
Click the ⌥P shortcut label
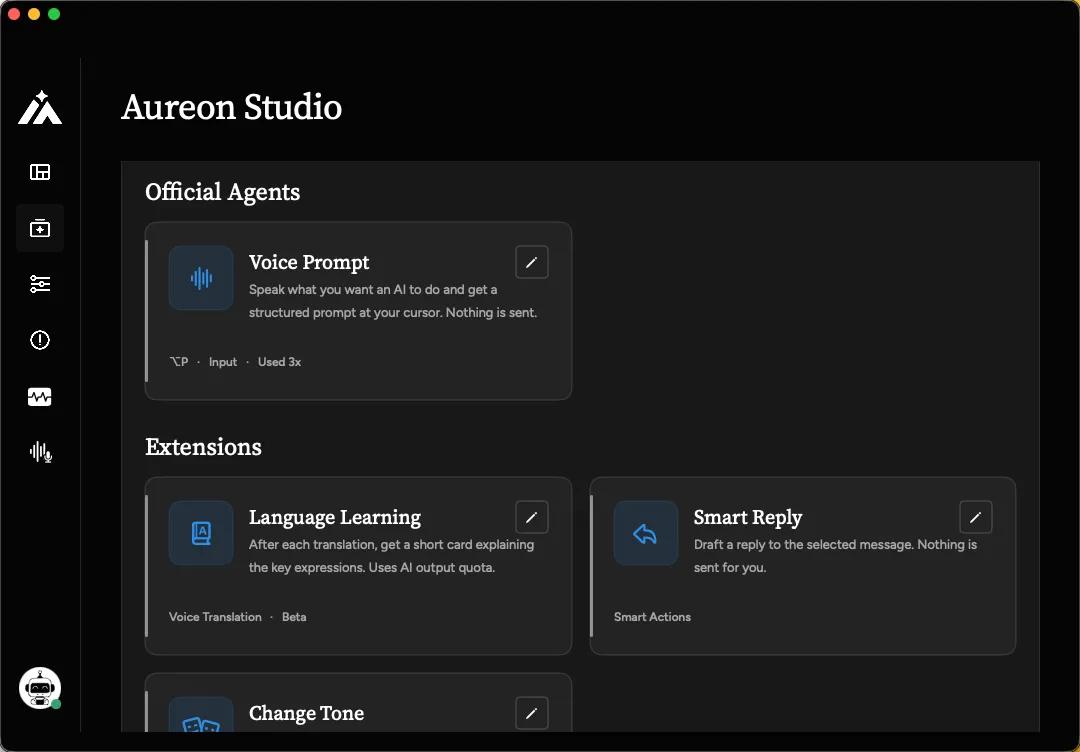click(x=179, y=362)
